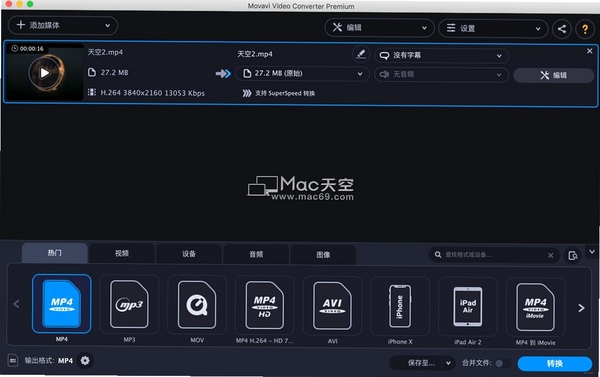Collapse the format panel with chevron

coord(592,252)
